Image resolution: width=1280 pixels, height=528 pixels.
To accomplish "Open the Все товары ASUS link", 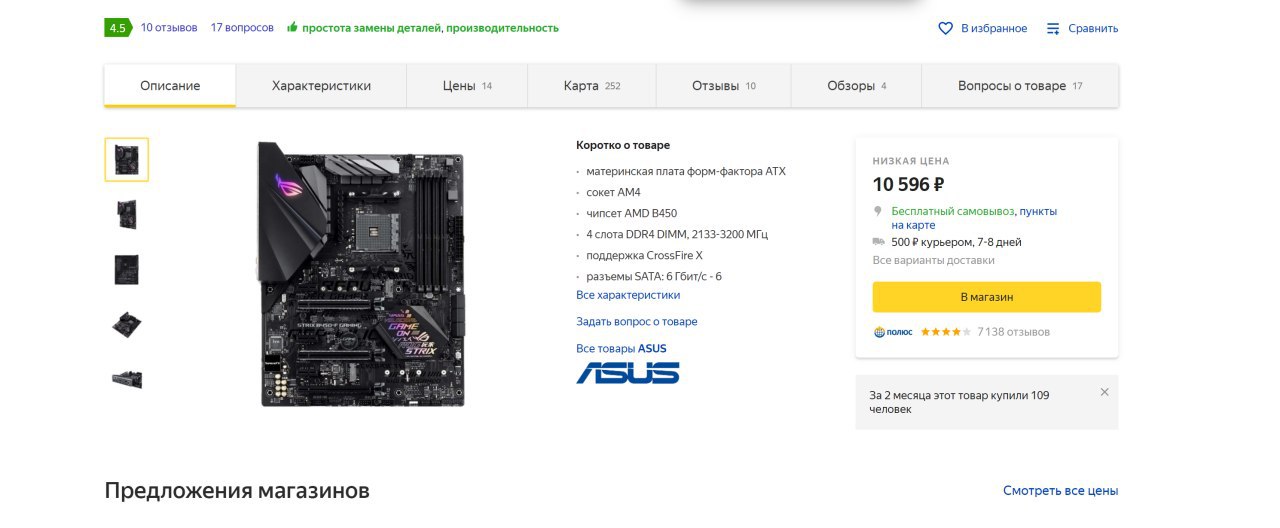I will (621, 349).
